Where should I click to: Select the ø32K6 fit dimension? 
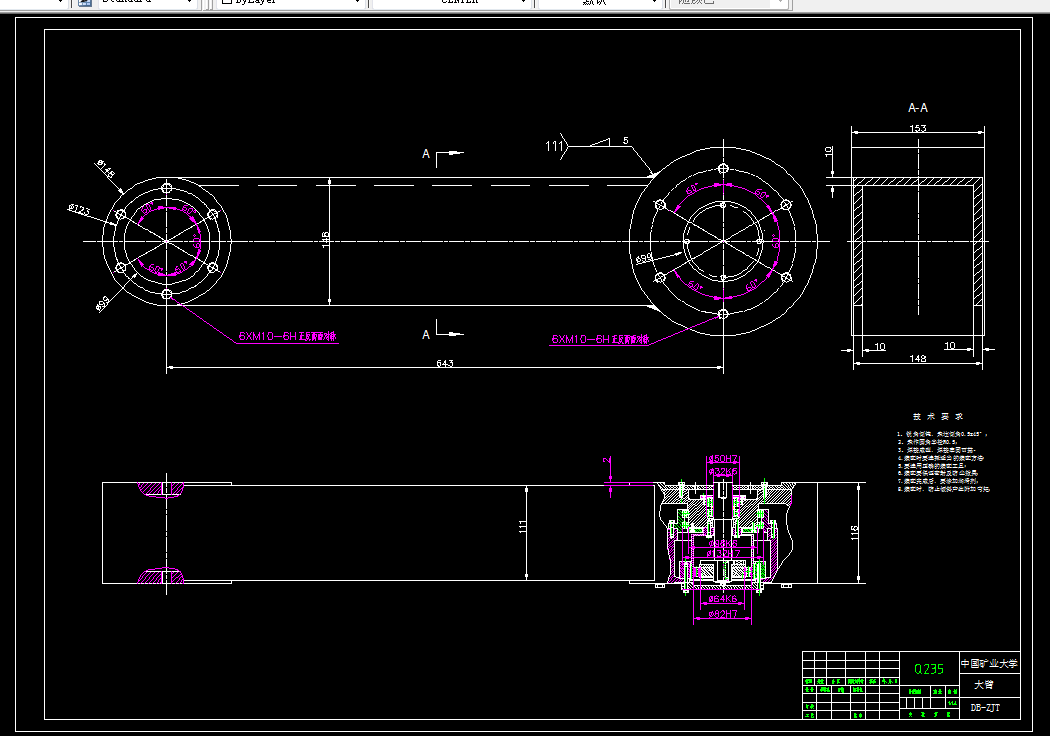tap(723, 471)
